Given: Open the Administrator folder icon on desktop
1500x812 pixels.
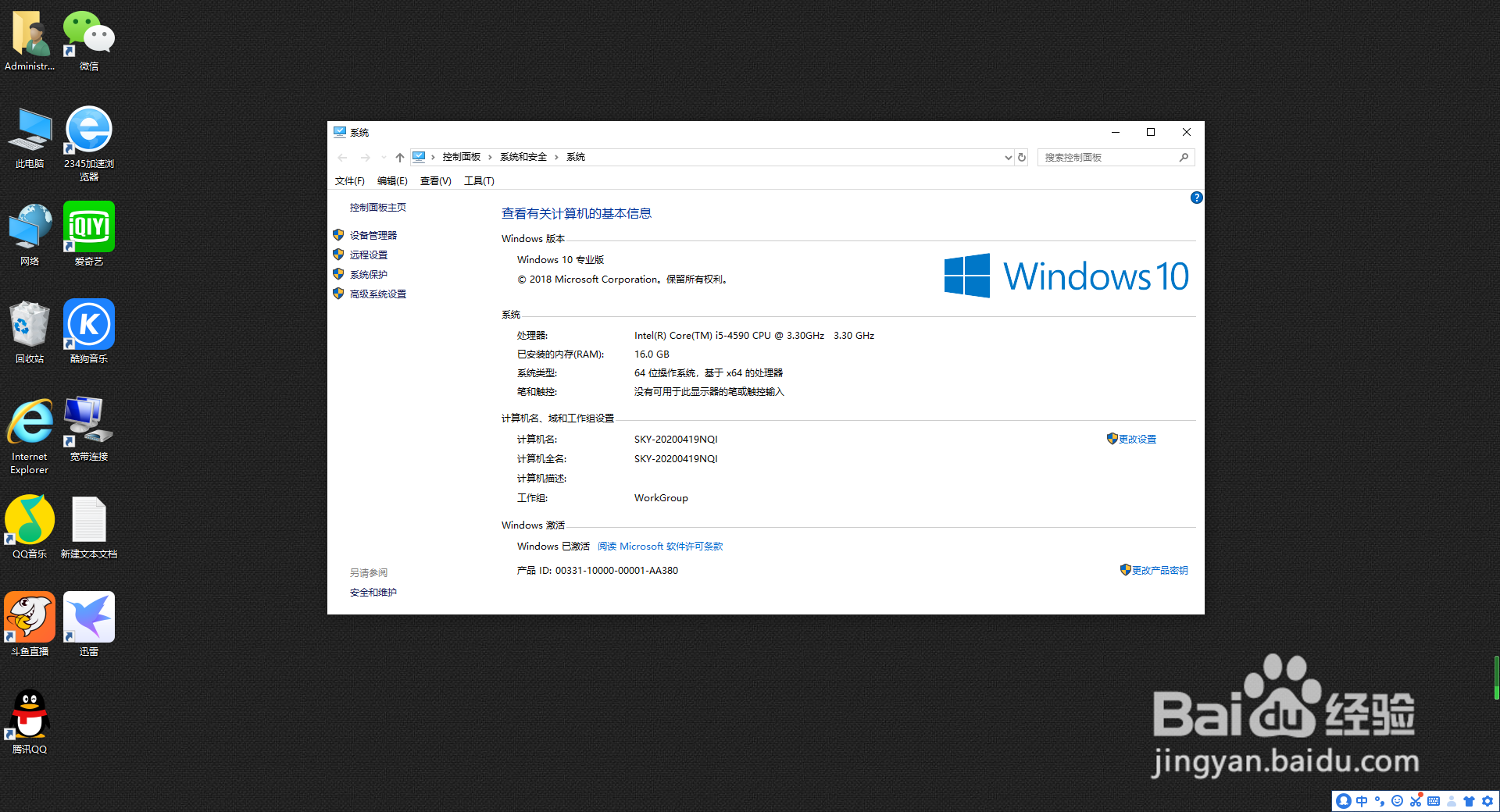Looking at the screenshot, I should tap(30, 41).
